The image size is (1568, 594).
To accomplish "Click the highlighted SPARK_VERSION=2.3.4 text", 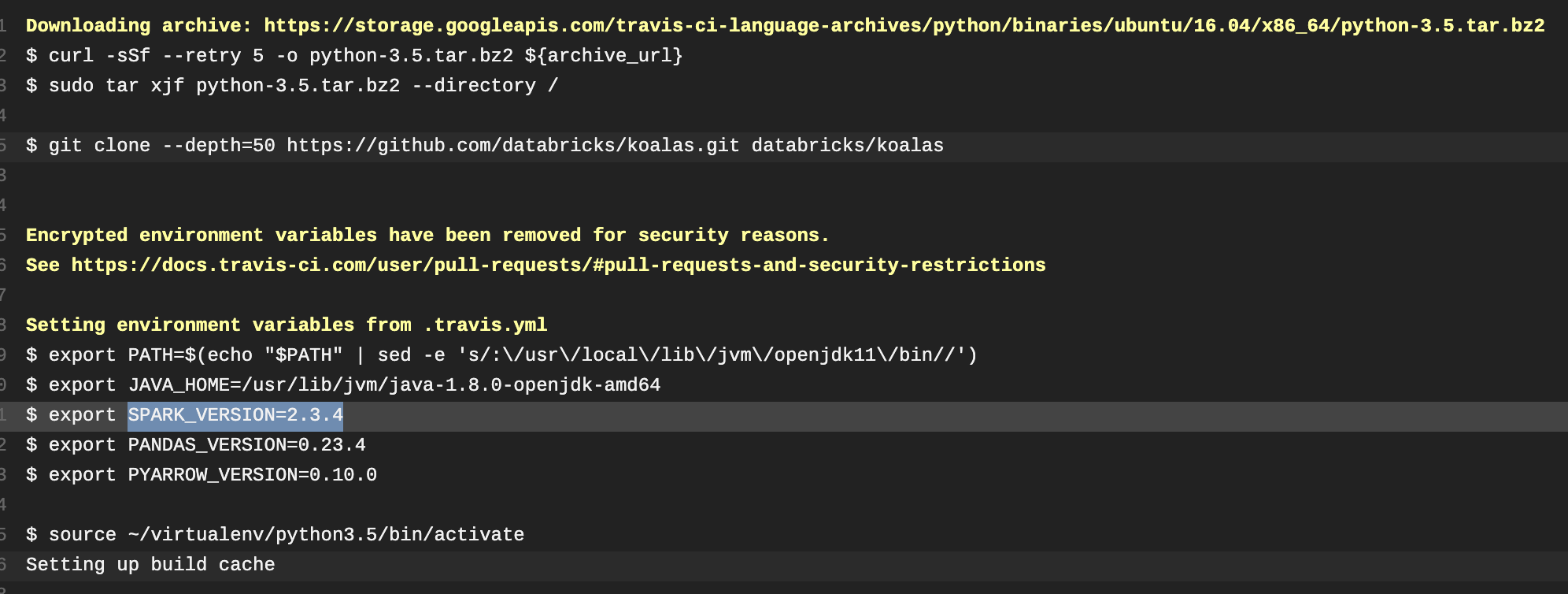I will point(235,414).
